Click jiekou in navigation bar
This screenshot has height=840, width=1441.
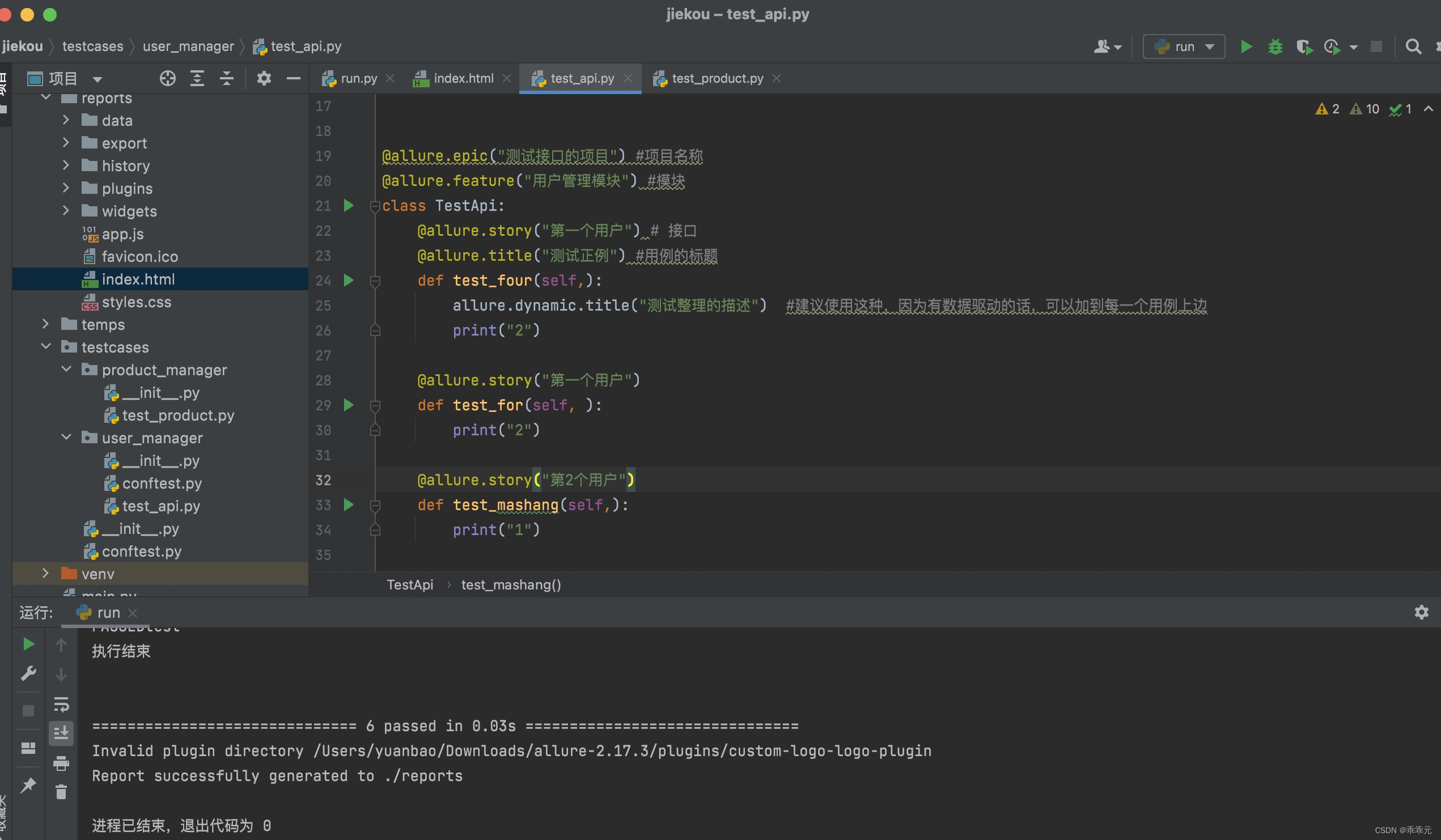pos(22,46)
